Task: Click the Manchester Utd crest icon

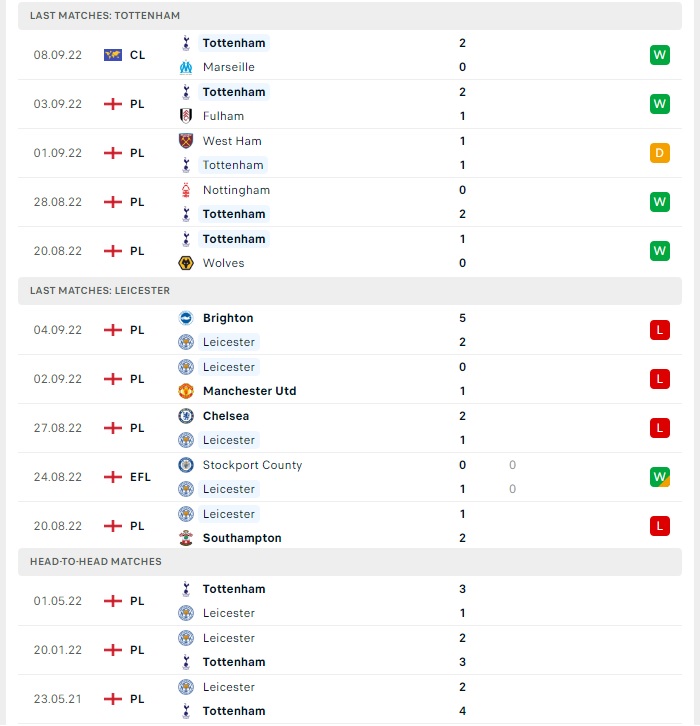Action: 186,391
